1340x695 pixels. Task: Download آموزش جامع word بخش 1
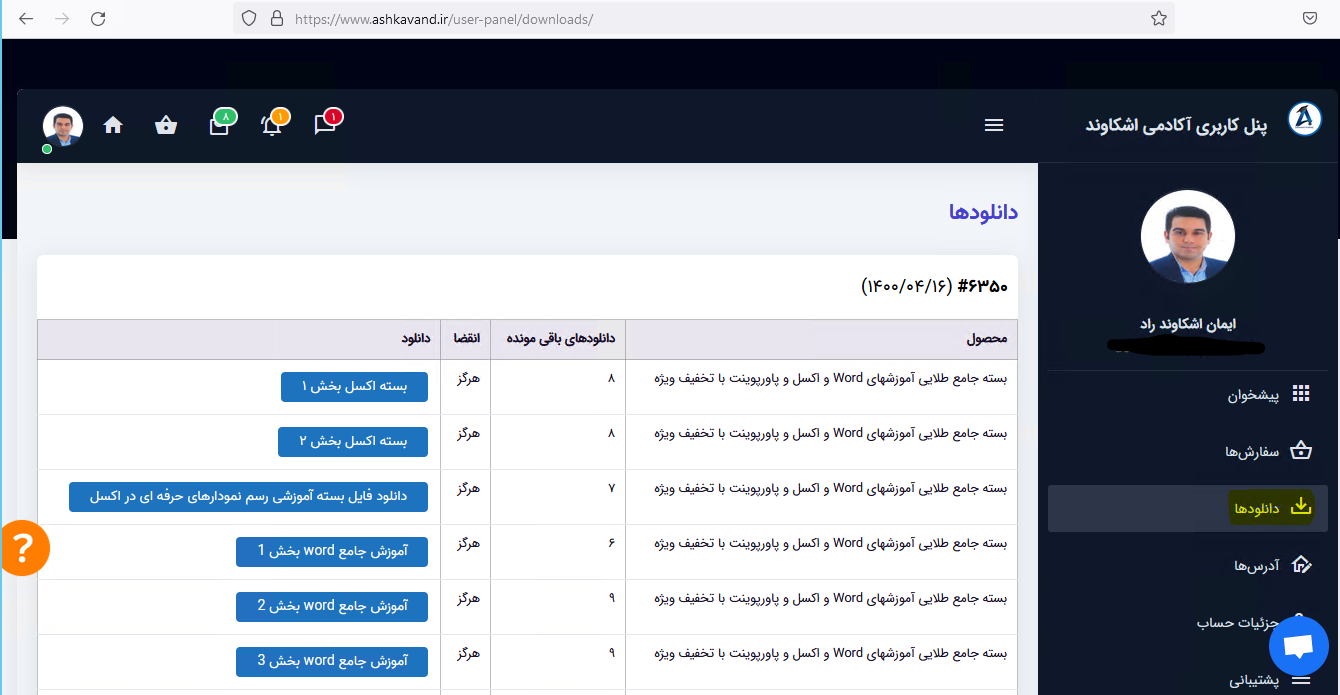pos(332,551)
